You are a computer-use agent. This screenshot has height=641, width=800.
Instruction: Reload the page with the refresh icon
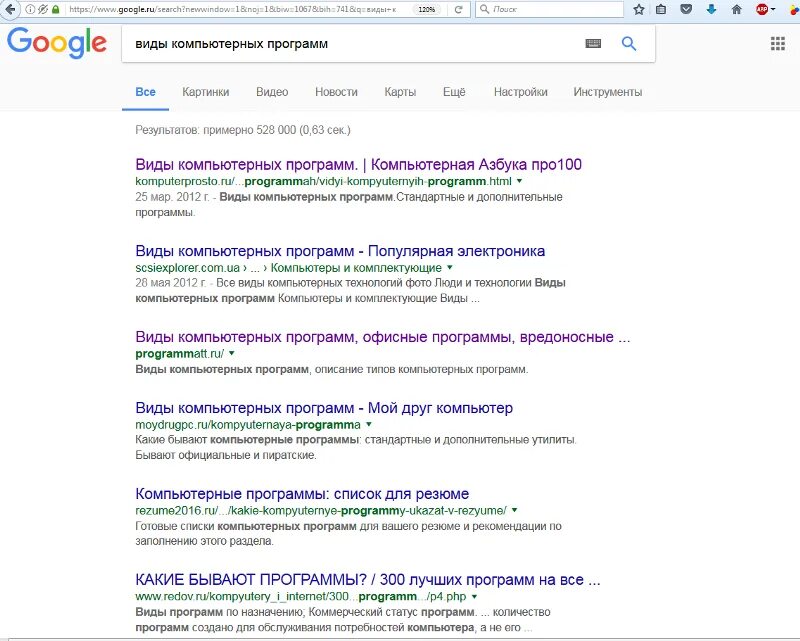coord(458,9)
